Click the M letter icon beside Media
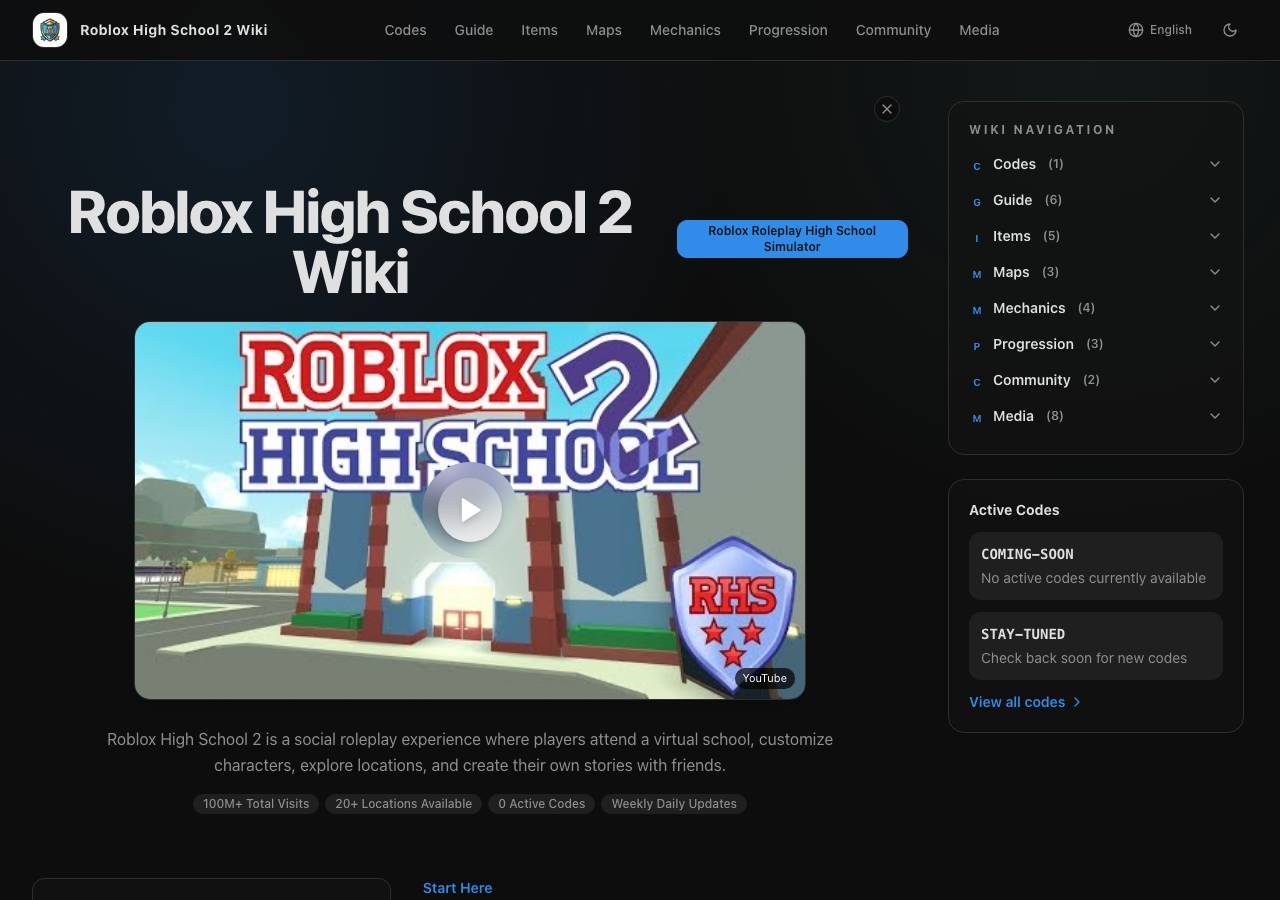Viewport: 1280px width, 900px height. click(977, 418)
